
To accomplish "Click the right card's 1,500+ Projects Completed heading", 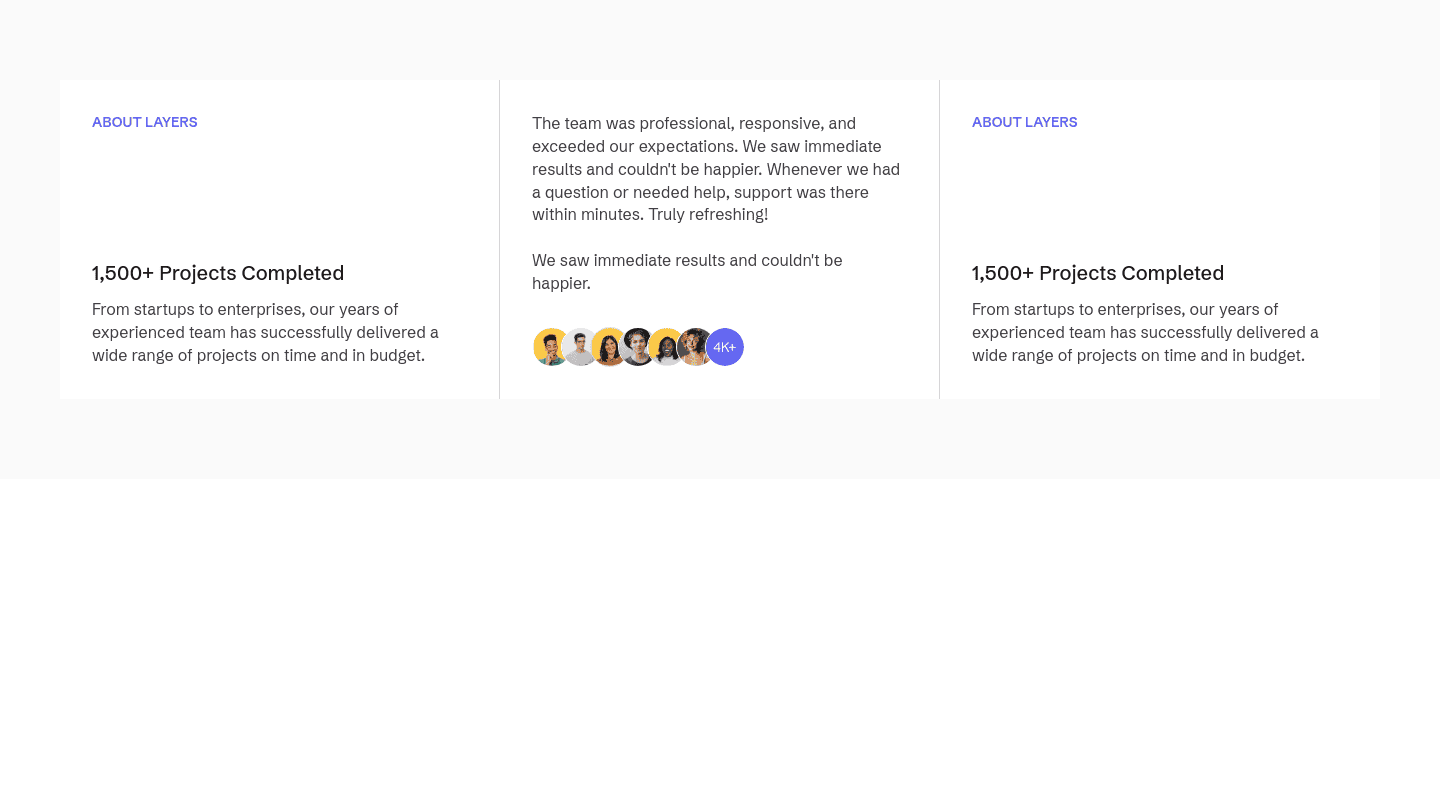I will coord(1098,273).
